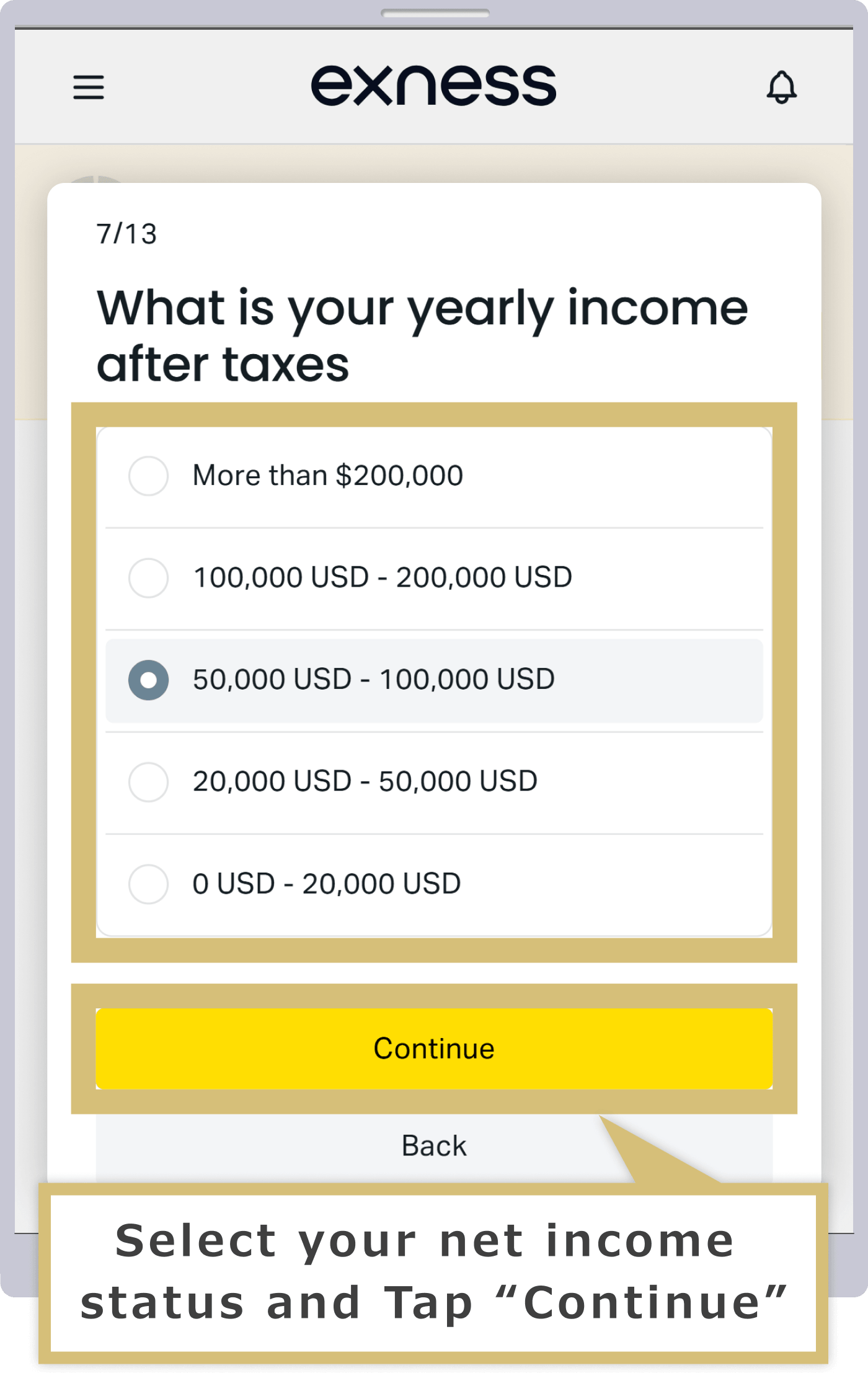The height and width of the screenshot is (1373, 868).
Task: Open the hamburger menu
Action: pyautogui.click(x=89, y=87)
